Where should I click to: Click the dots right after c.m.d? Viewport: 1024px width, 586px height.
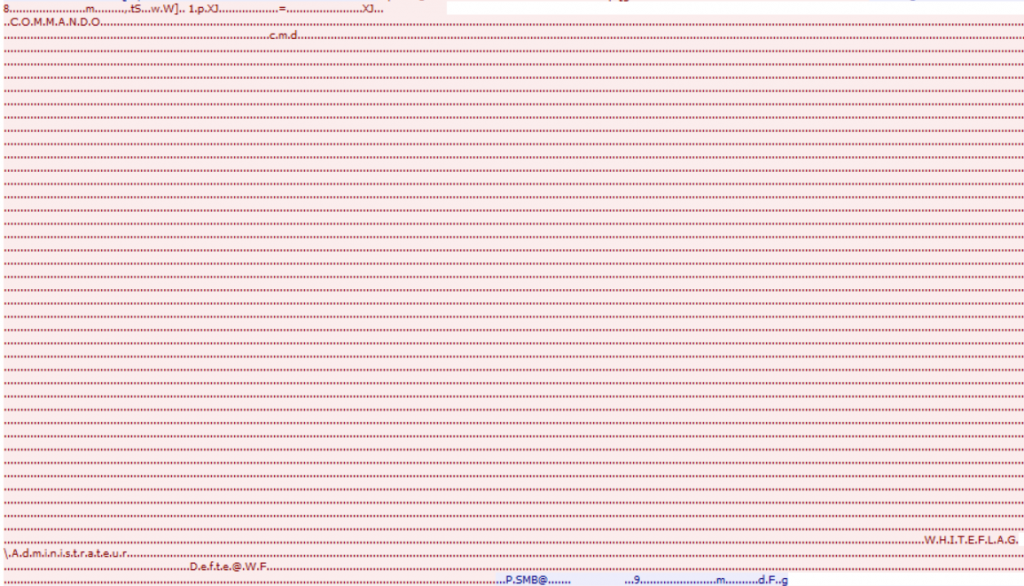tap(330, 36)
